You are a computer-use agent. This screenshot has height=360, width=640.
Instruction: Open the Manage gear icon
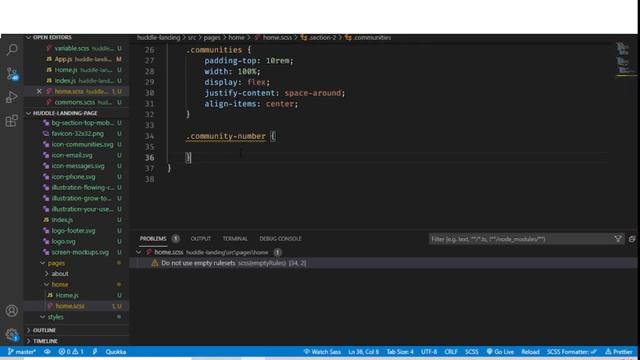click(12, 335)
